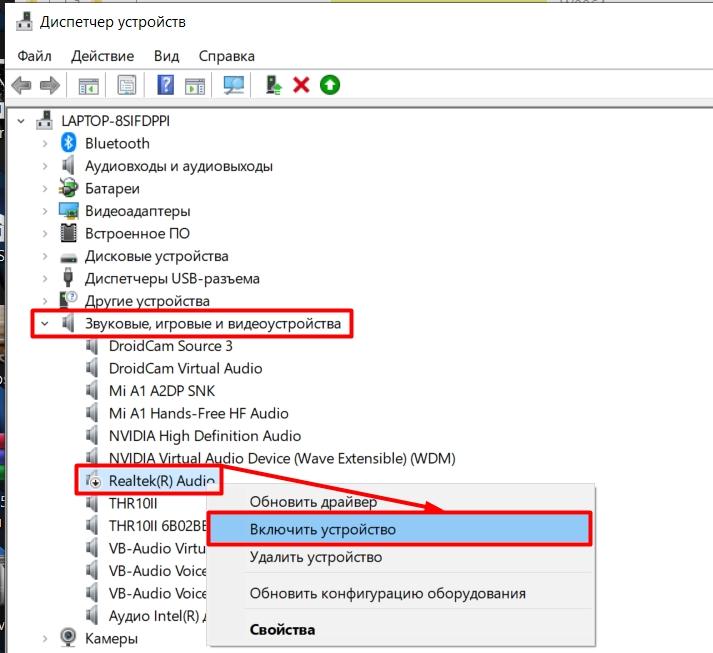713x653 pixels.
Task: Click the Bluetooth category icon
Action: point(69,143)
